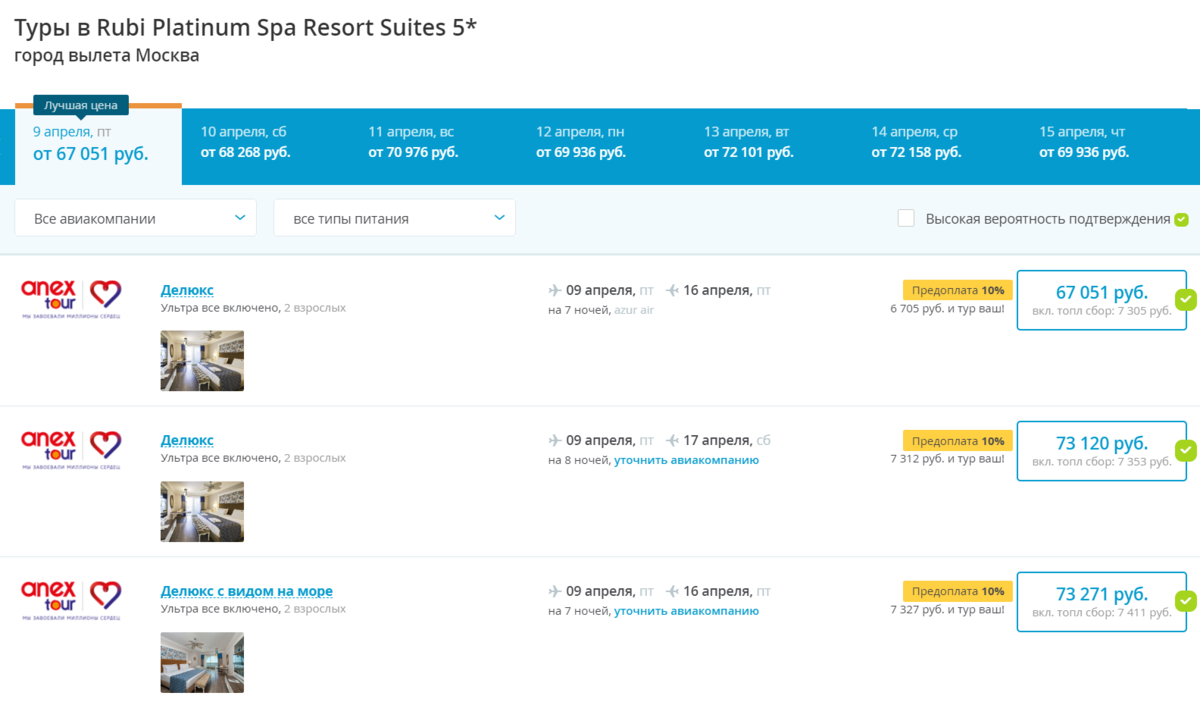Click green check badge next to confirmation filter

(x=1182, y=219)
